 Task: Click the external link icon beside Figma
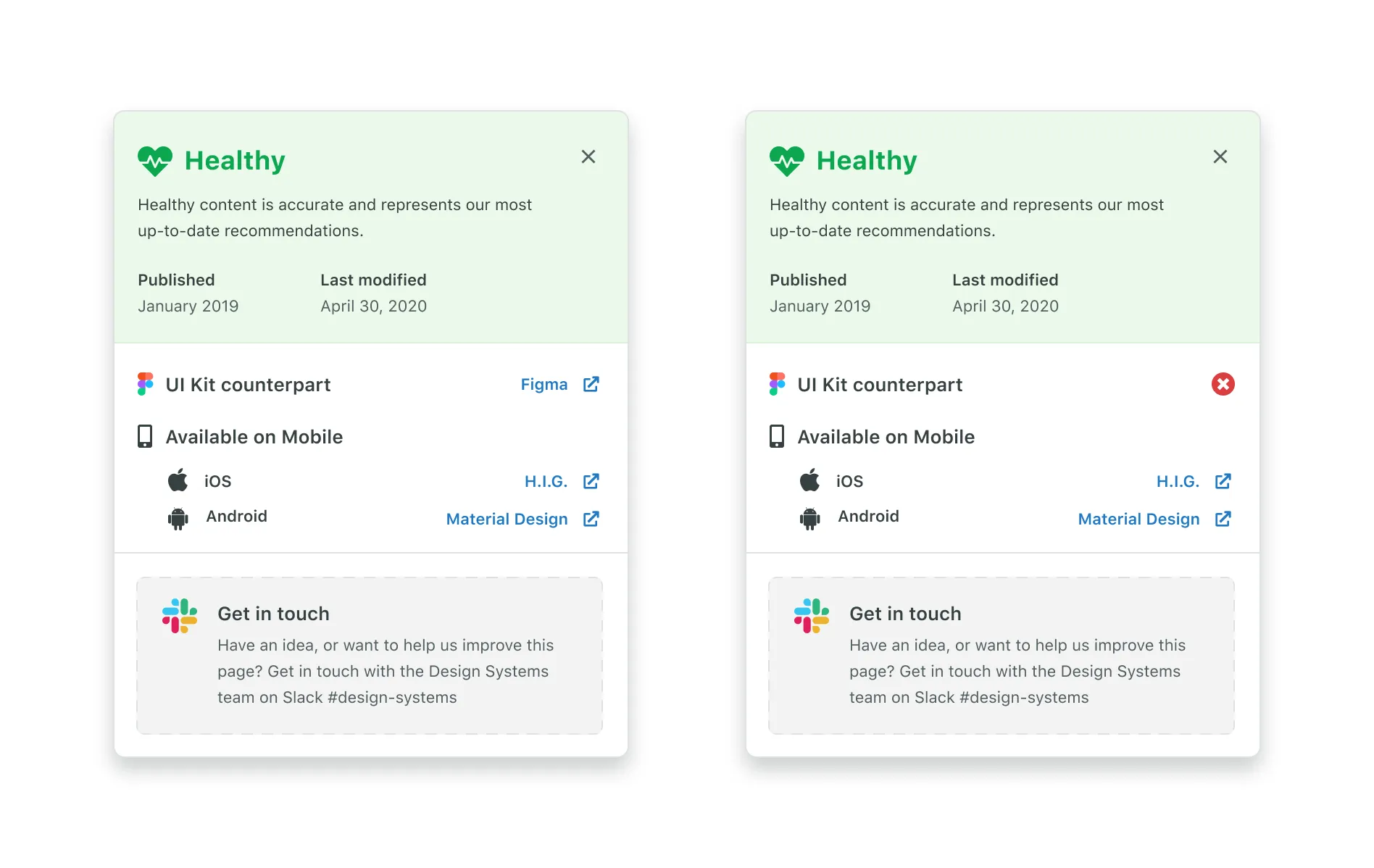pyautogui.click(x=591, y=384)
